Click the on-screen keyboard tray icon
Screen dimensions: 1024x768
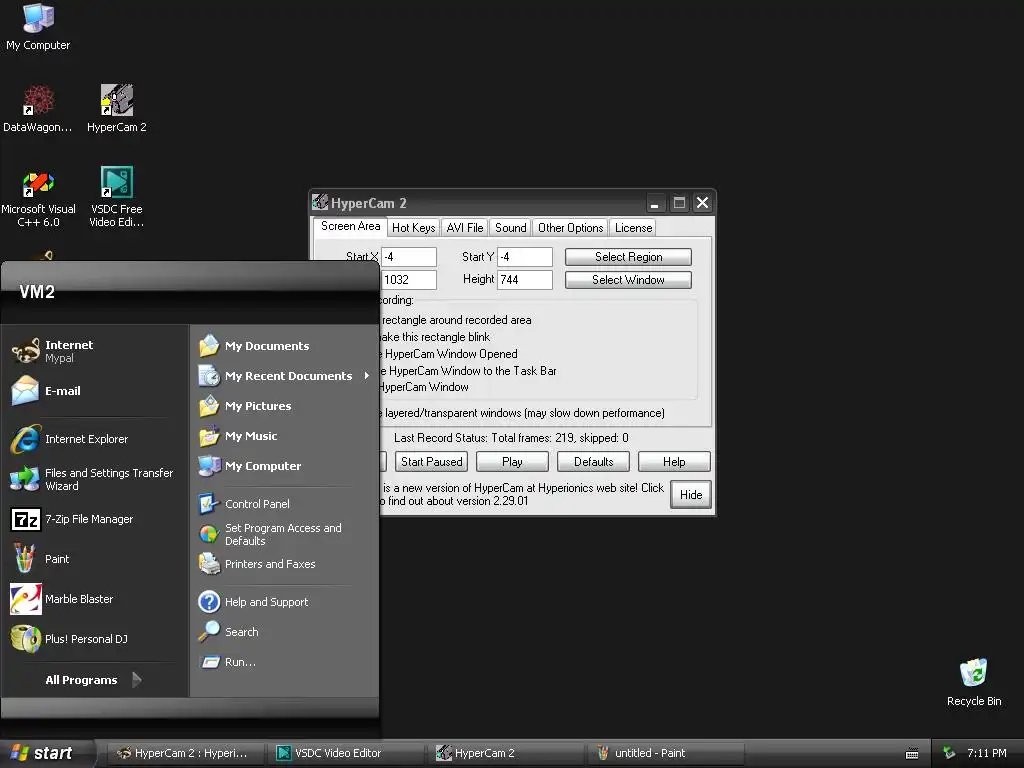tap(912, 754)
